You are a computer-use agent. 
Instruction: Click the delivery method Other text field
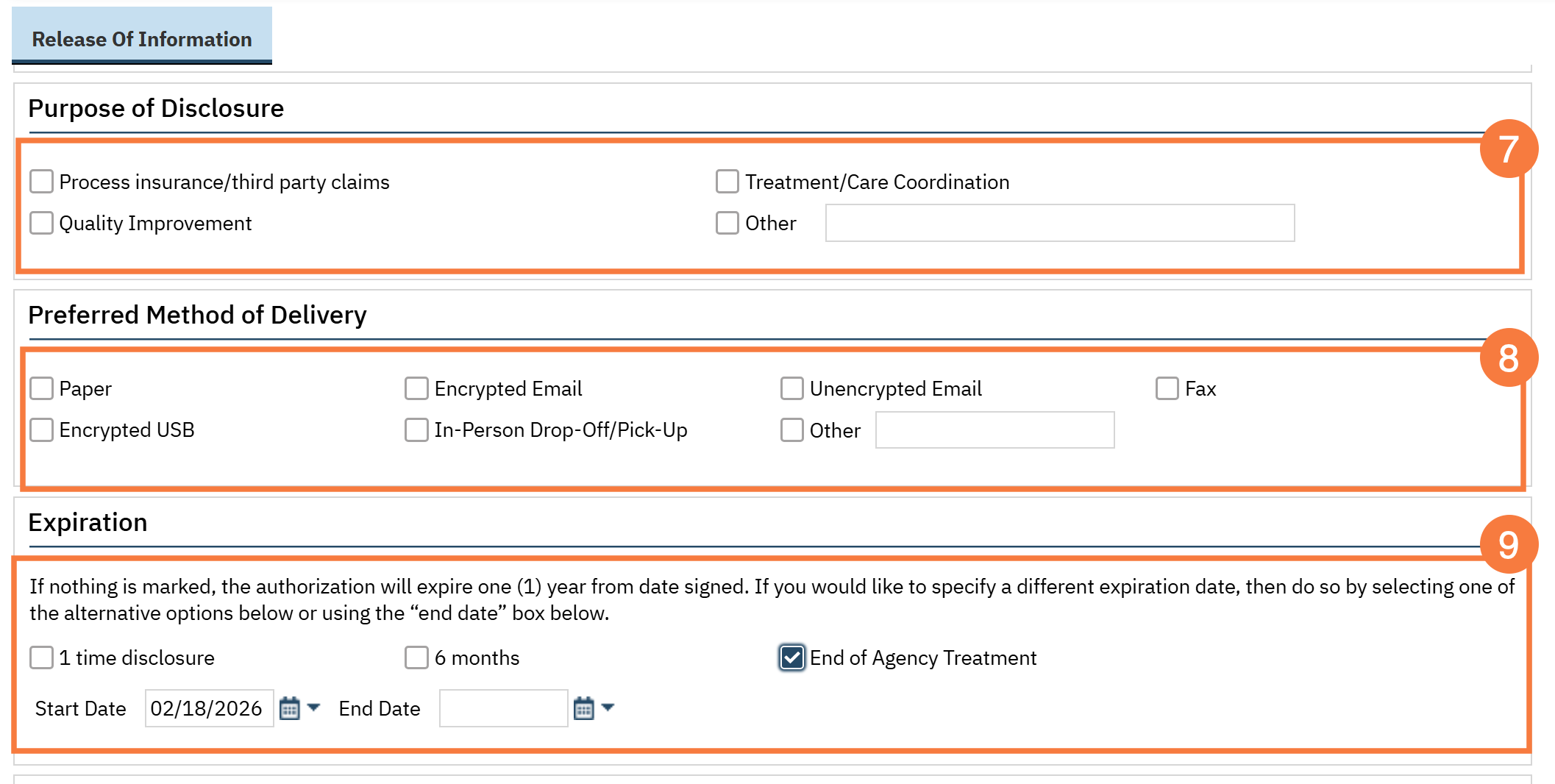coord(994,430)
